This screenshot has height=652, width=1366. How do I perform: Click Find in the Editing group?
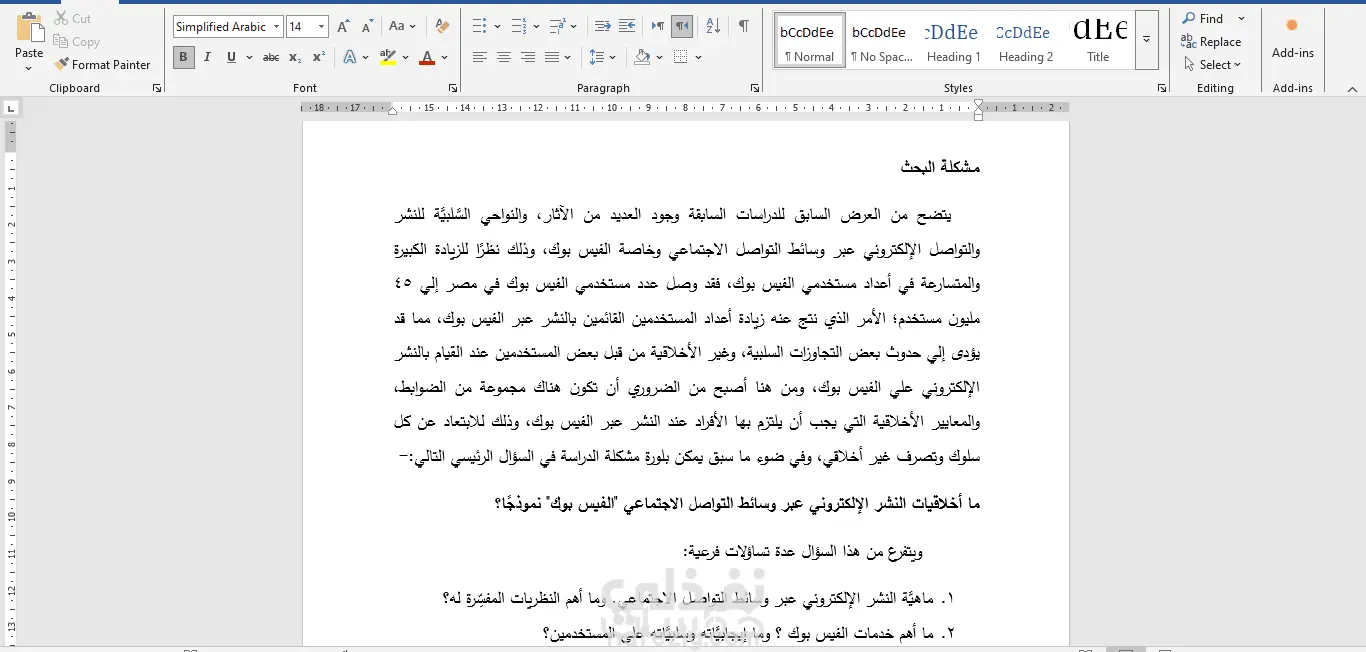1203,18
